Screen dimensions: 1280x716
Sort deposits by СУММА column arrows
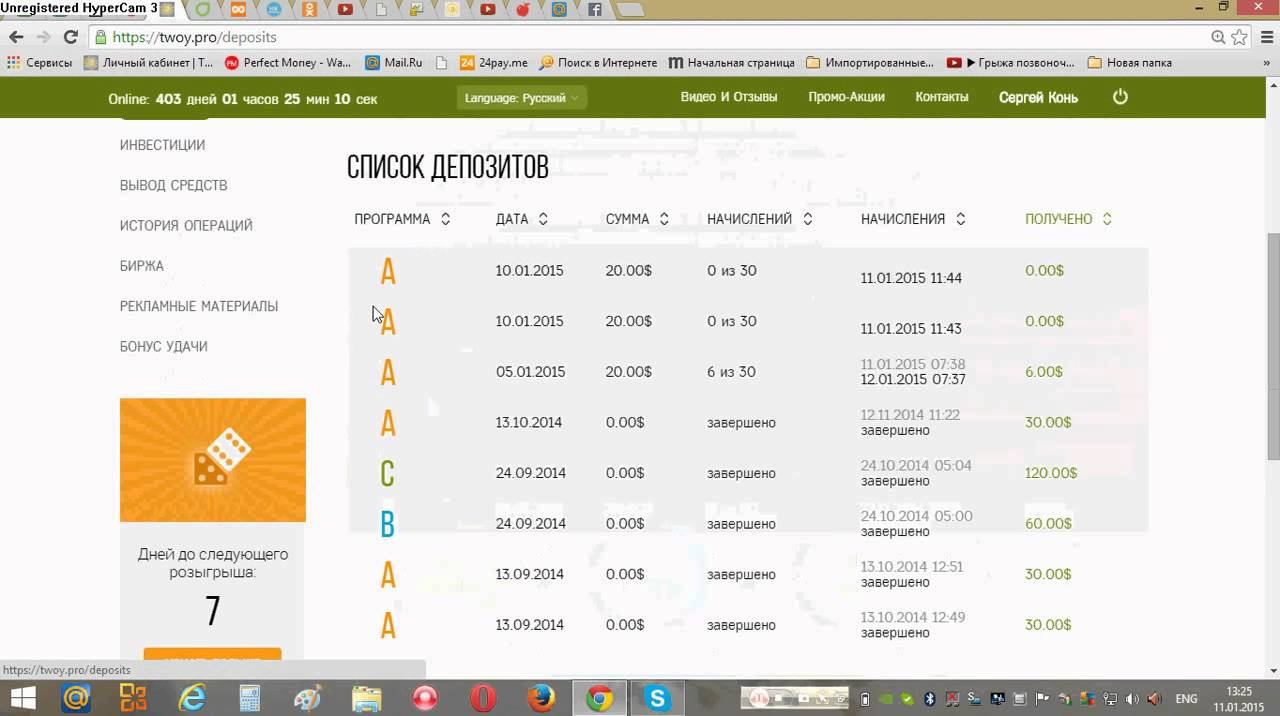coord(664,219)
